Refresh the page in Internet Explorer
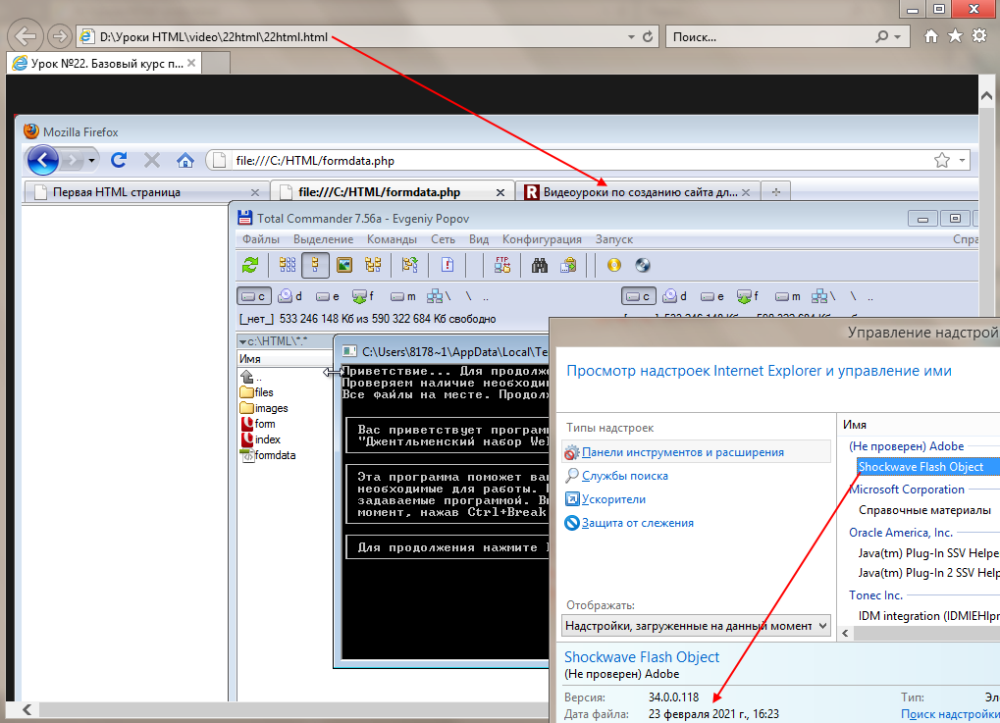 647,37
